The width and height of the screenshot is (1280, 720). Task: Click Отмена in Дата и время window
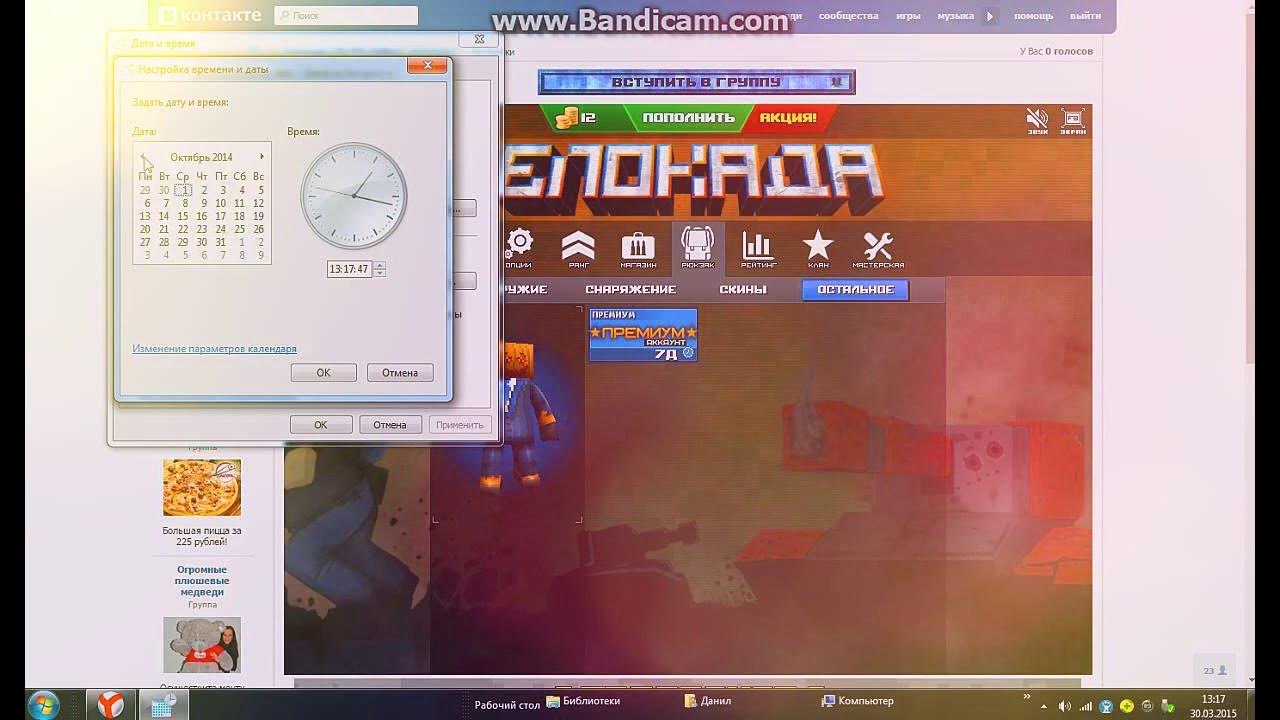coord(390,424)
